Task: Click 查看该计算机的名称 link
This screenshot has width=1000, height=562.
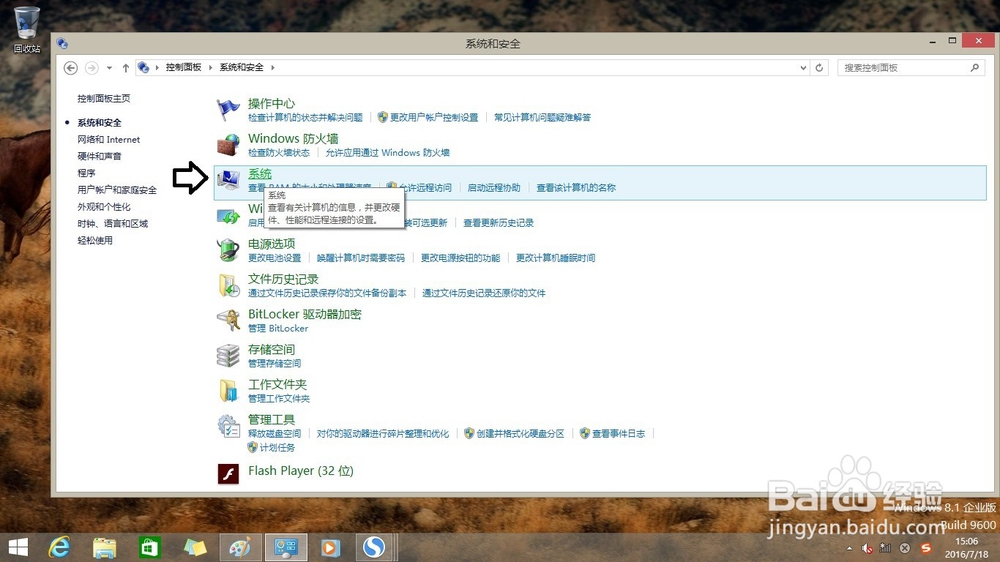Action: pos(576,188)
